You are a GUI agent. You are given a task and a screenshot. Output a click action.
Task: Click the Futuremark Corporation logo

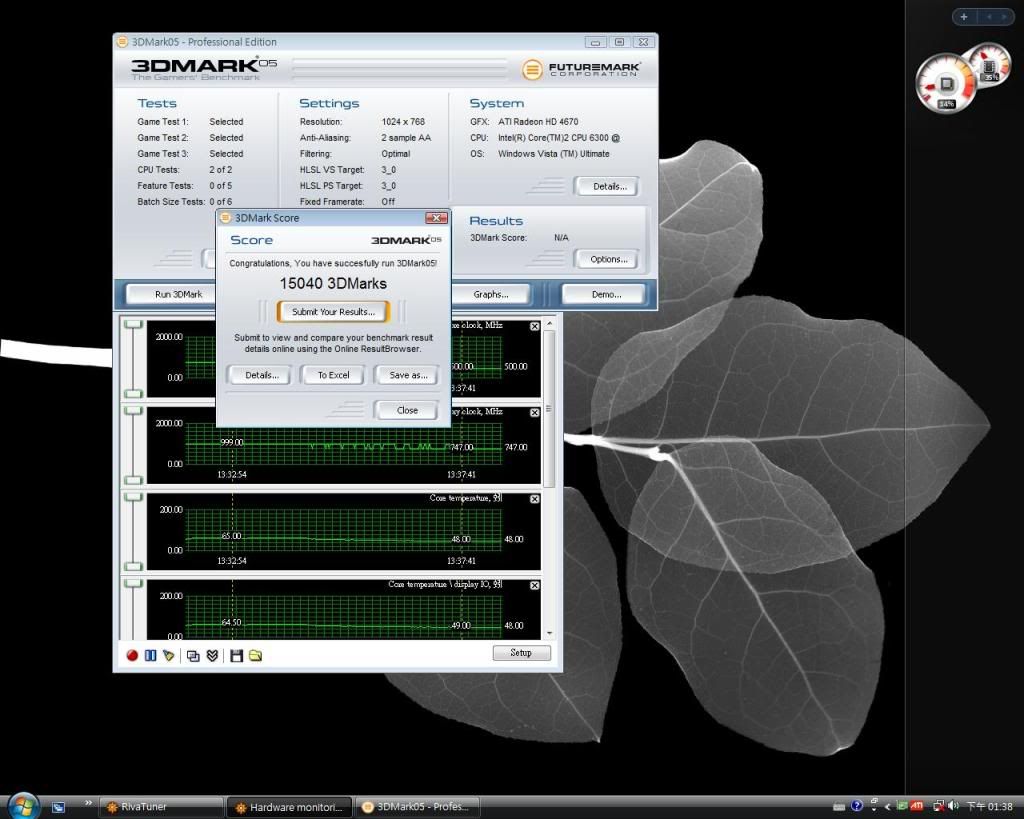[x=581, y=69]
